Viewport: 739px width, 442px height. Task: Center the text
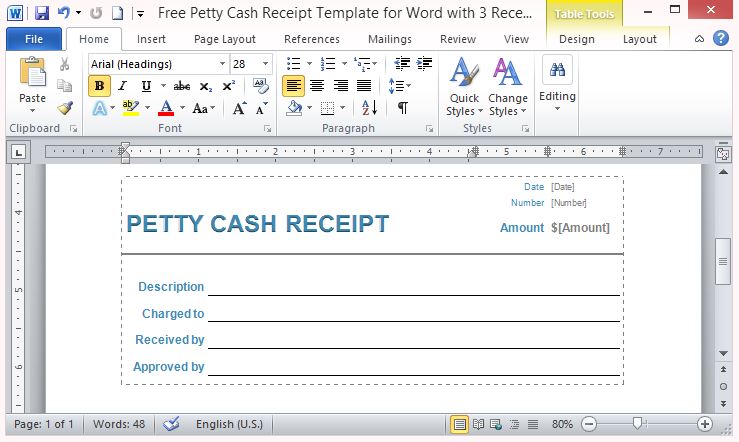317,86
